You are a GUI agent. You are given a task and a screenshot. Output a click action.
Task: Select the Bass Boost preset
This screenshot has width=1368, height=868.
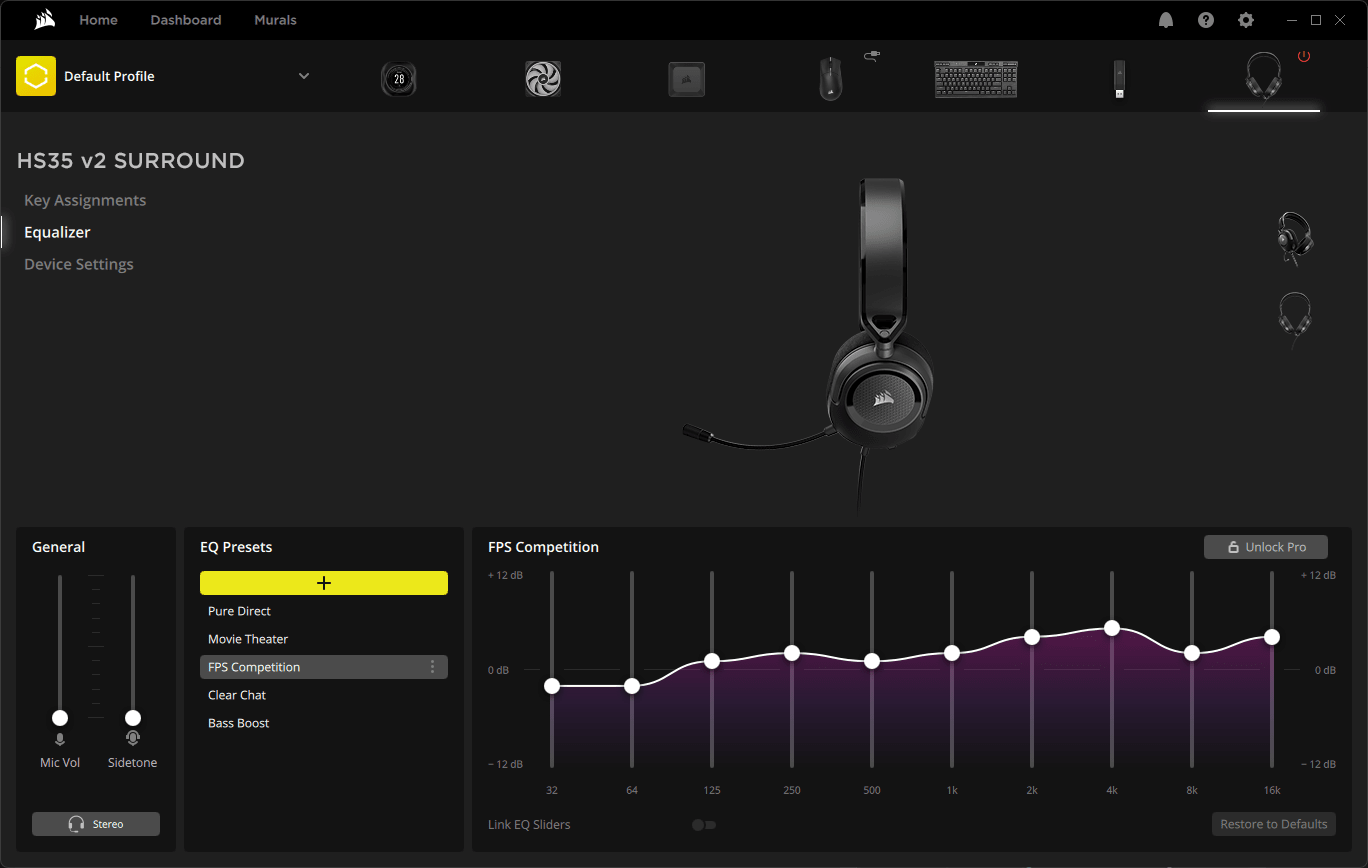324,723
